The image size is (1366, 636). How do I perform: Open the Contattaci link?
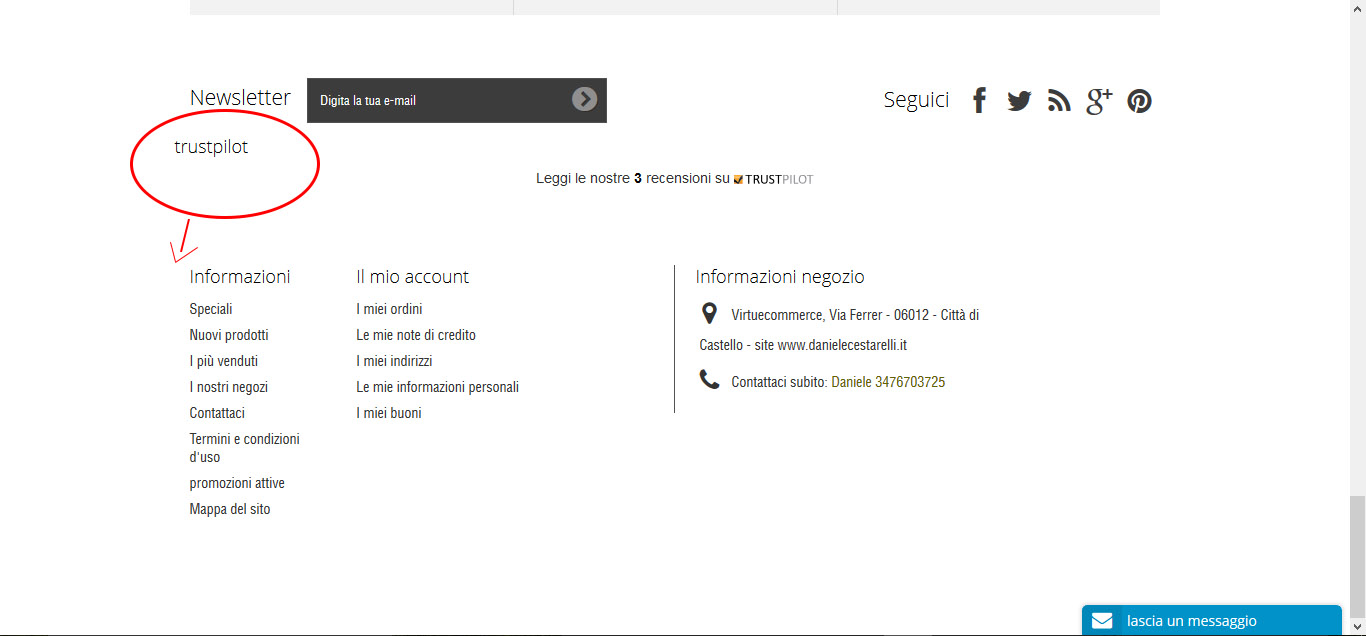(217, 413)
